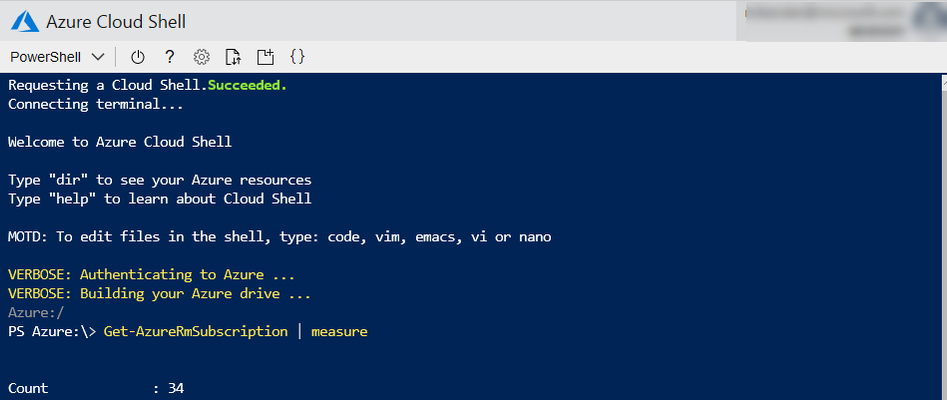Open settings with the gear icon
The width and height of the screenshot is (947, 400).
pos(201,57)
